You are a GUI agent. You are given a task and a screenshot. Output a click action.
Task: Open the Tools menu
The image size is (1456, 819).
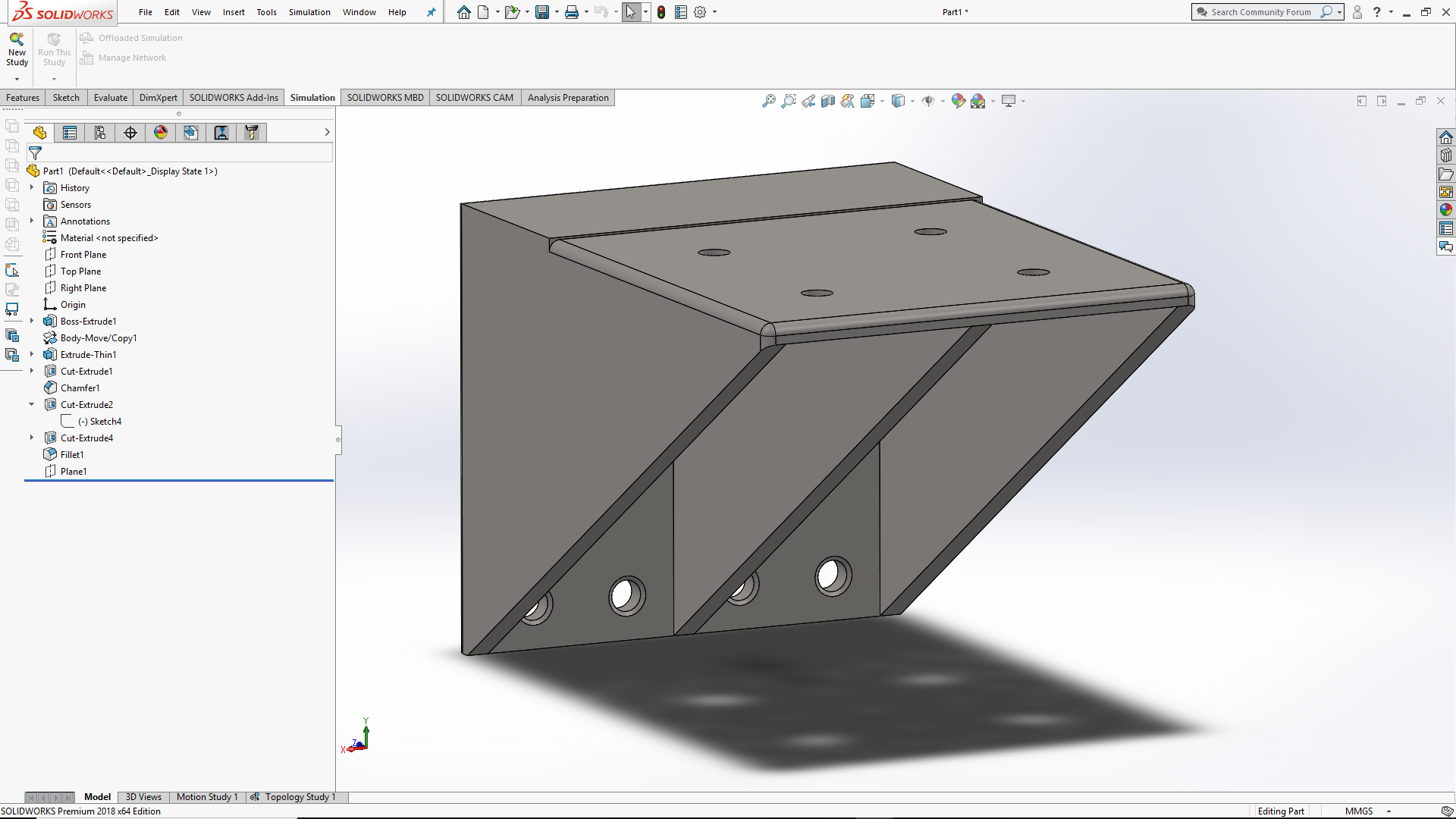click(266, 12)
